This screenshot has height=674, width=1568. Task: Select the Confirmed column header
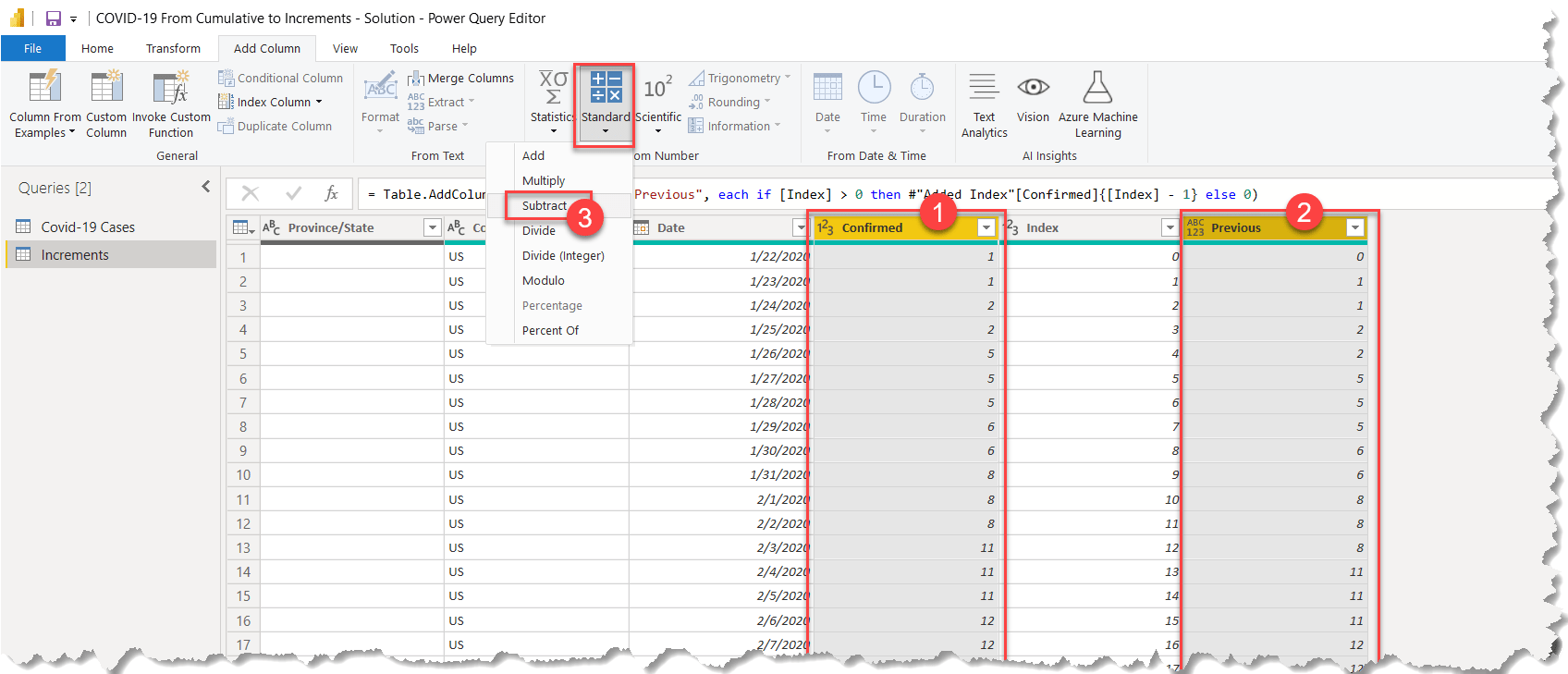(905, 227)
